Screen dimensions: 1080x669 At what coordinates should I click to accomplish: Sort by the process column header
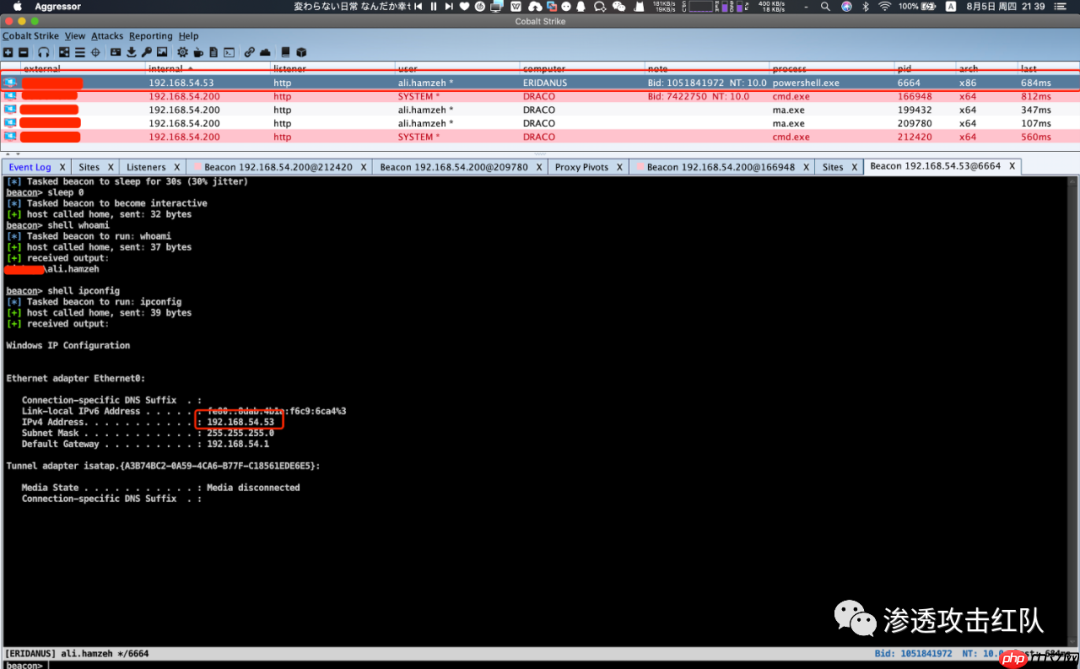831,69
